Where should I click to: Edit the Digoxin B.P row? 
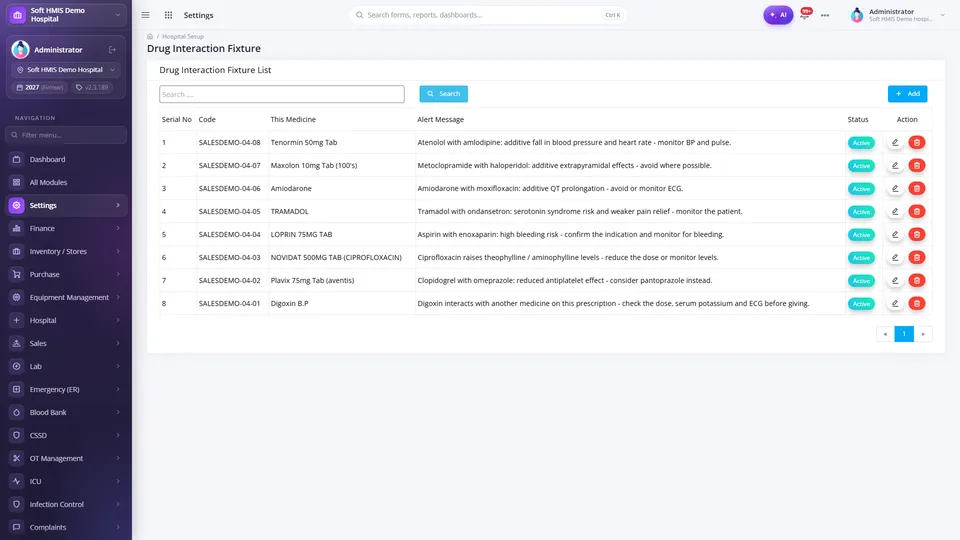(895, 303)
